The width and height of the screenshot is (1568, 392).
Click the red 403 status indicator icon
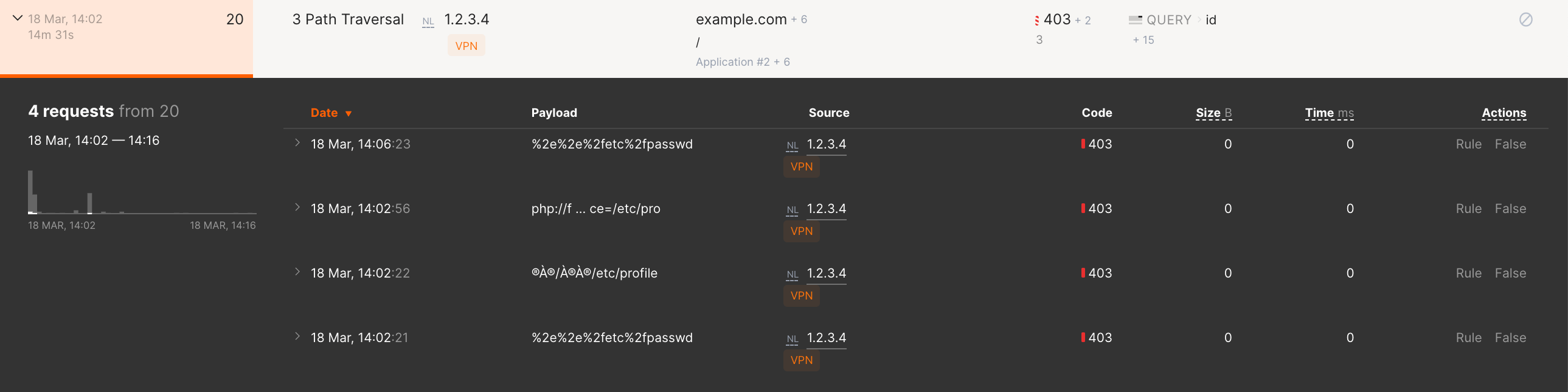1036,21
